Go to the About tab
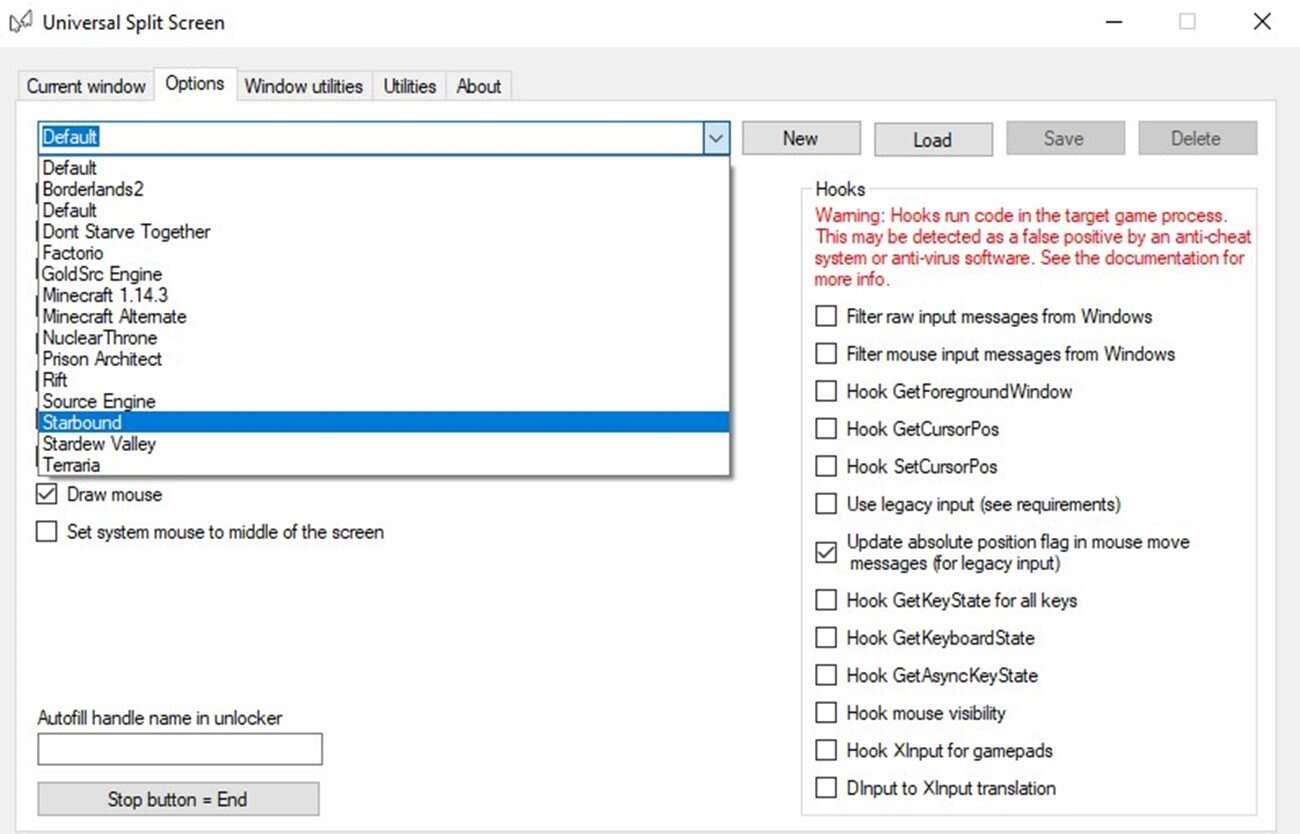 pyautogui.click(x=478, y=86)
